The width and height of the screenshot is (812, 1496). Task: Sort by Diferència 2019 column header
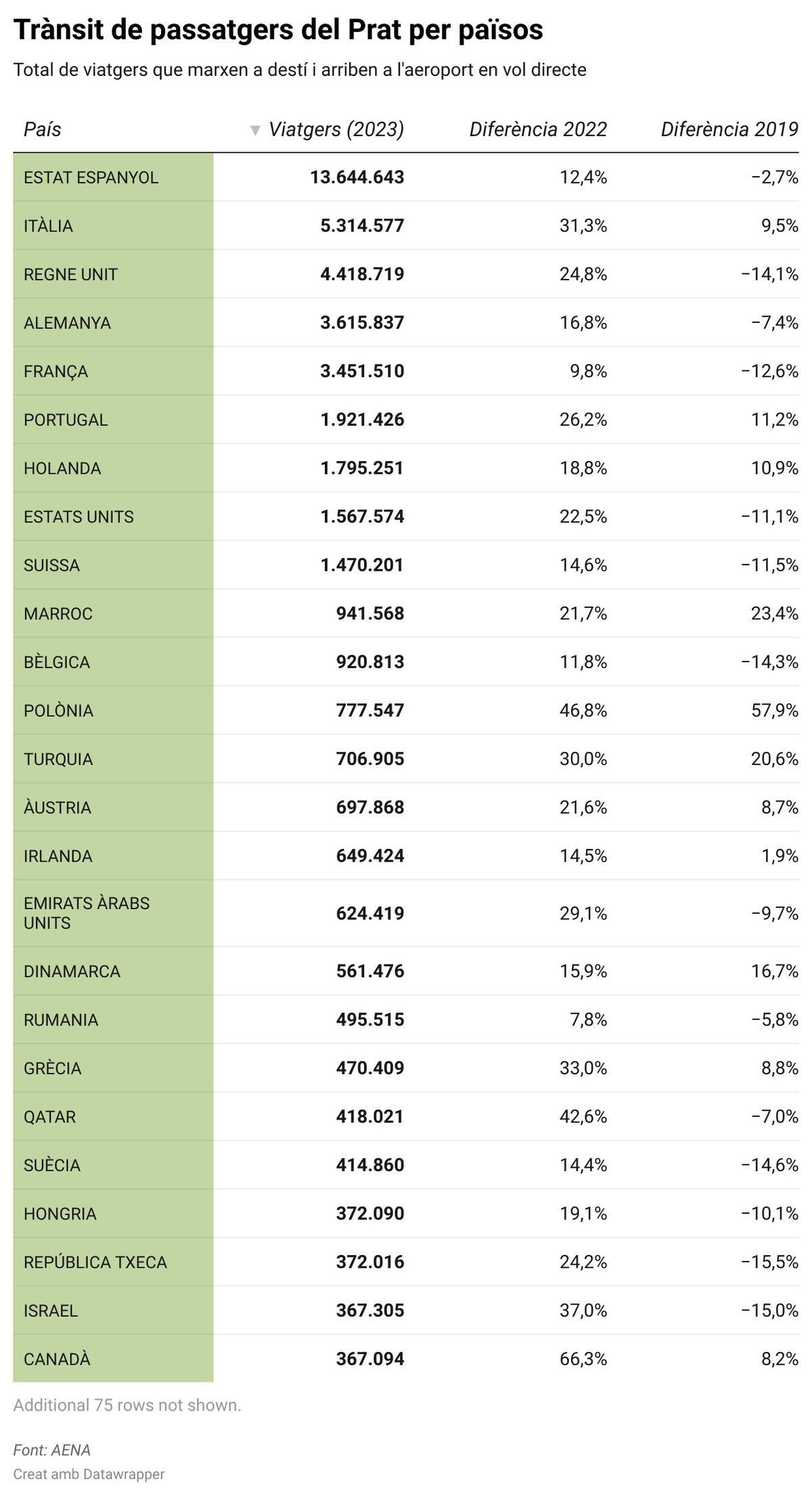[x=729, y=129]
